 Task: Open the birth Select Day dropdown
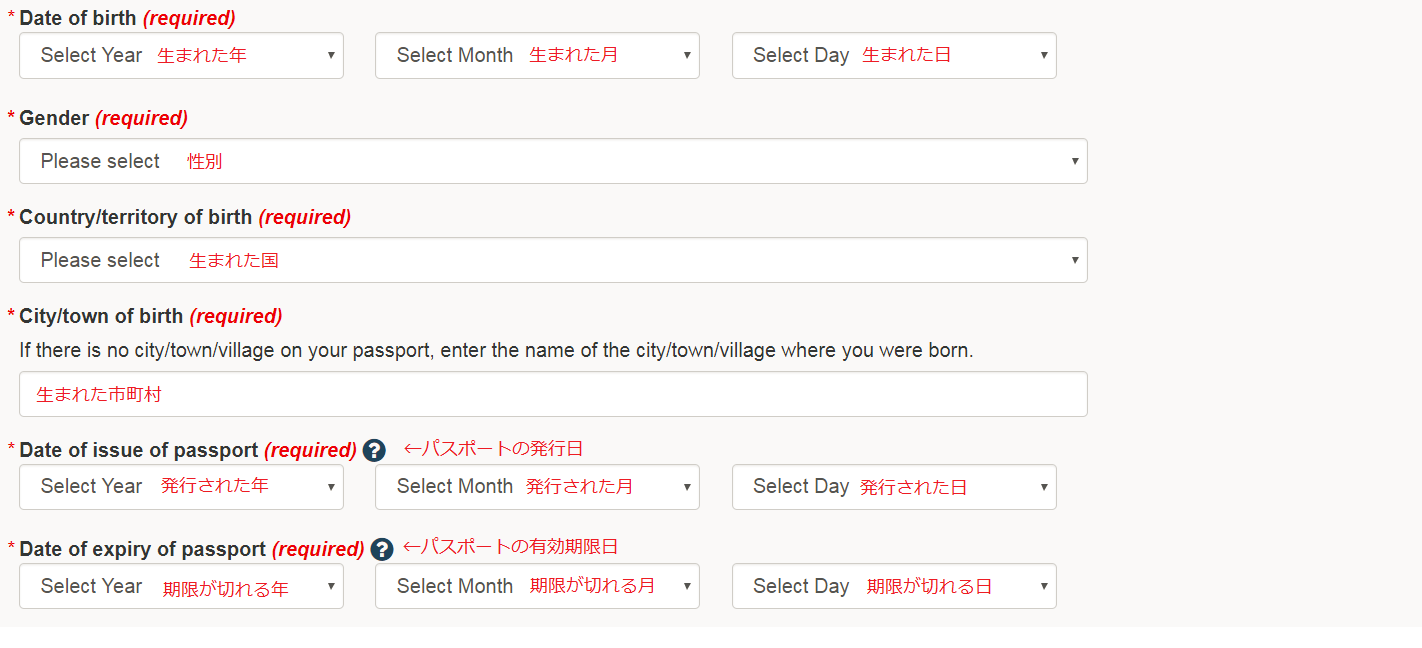click(894, 55)
